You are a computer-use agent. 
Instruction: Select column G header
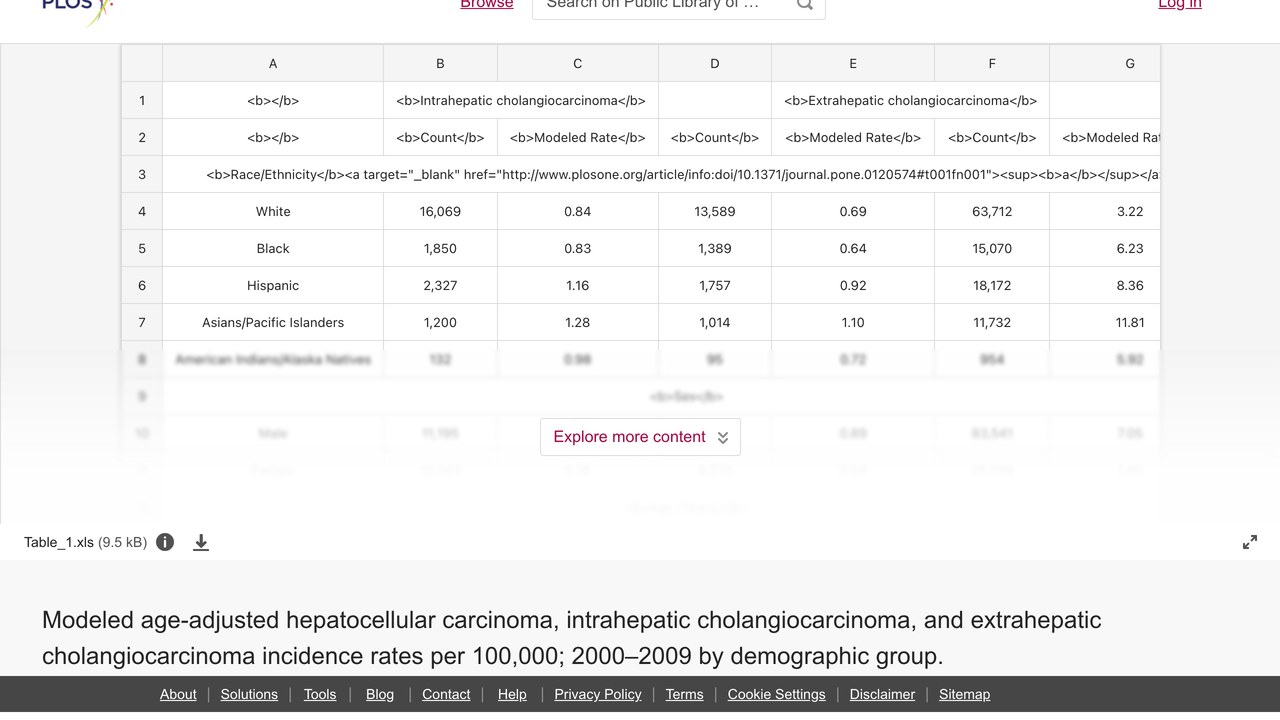tap(1105, 63)
